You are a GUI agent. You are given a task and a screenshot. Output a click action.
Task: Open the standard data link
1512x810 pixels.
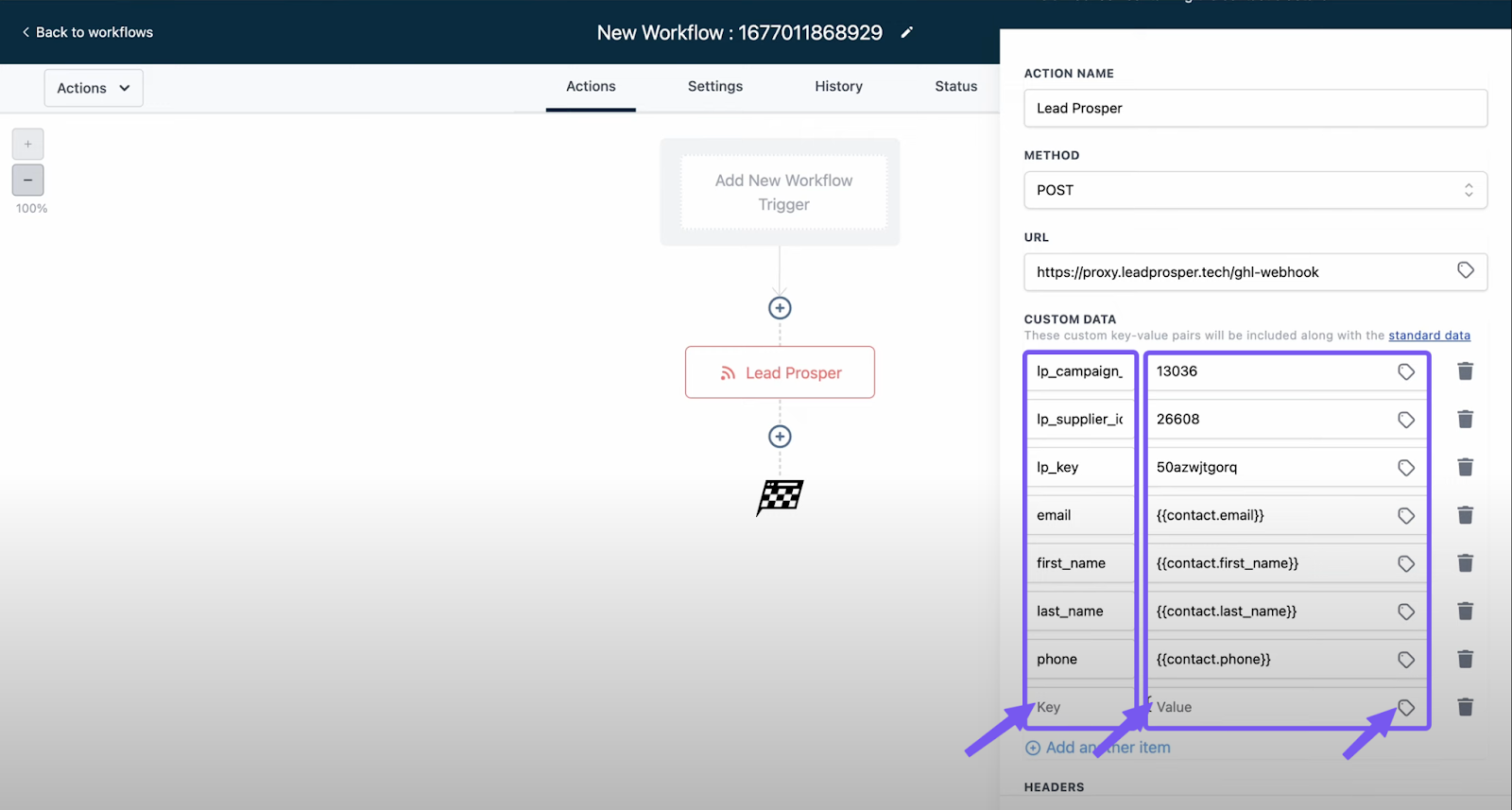pos(1429,336)
